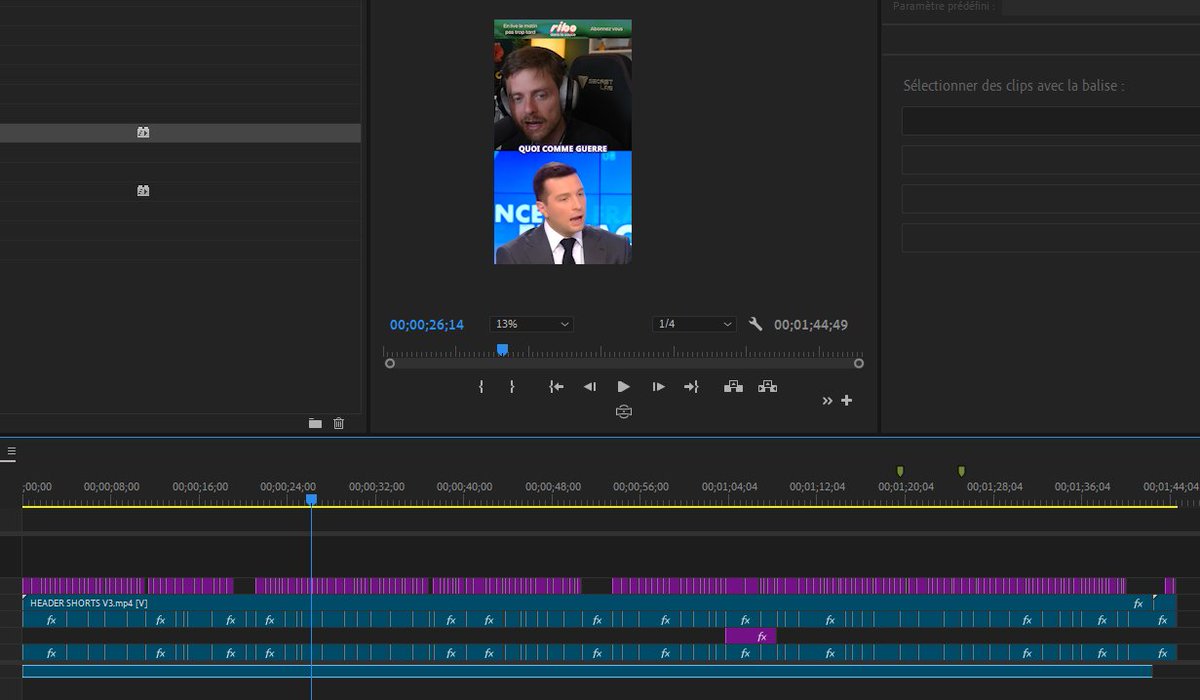Screen dimensions: 1200x700
Task: Click the blue 00;00;26;14 timecode
Action: (x=427, y=325)
